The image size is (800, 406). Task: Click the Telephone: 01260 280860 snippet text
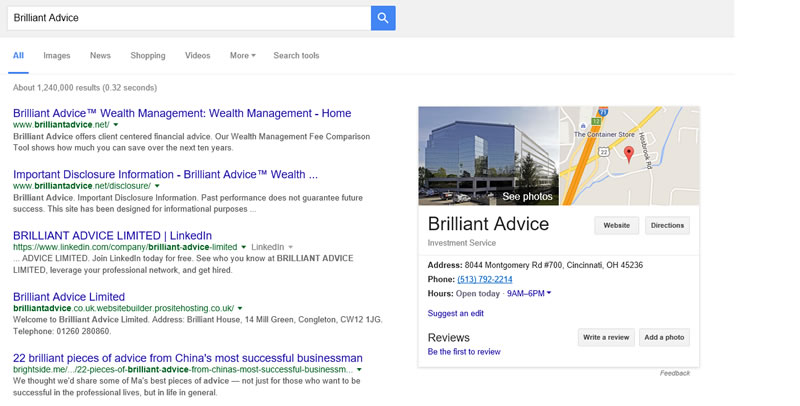(x=62, y=331)
